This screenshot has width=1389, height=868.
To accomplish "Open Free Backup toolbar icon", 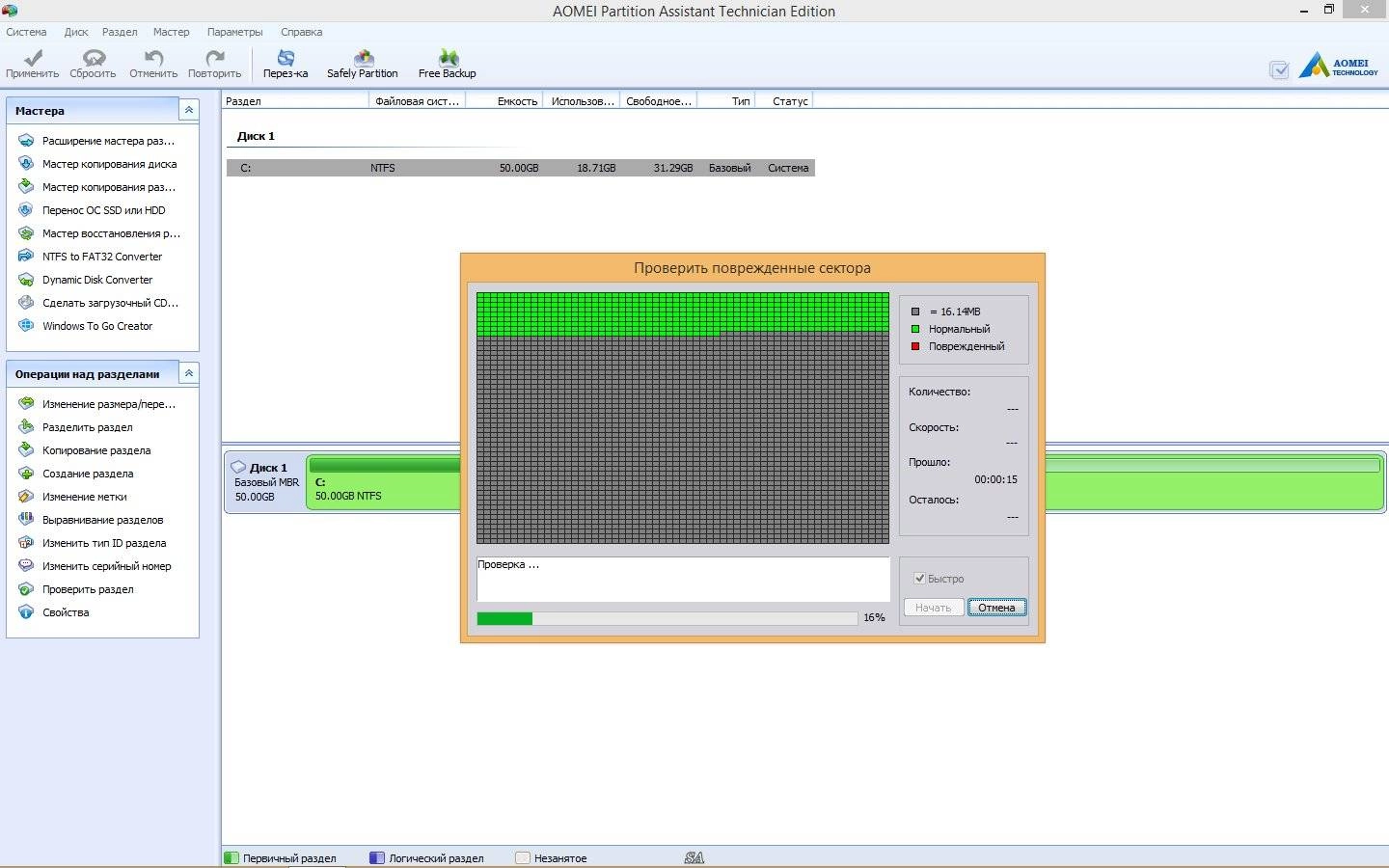I will click(x=448, y=64).
